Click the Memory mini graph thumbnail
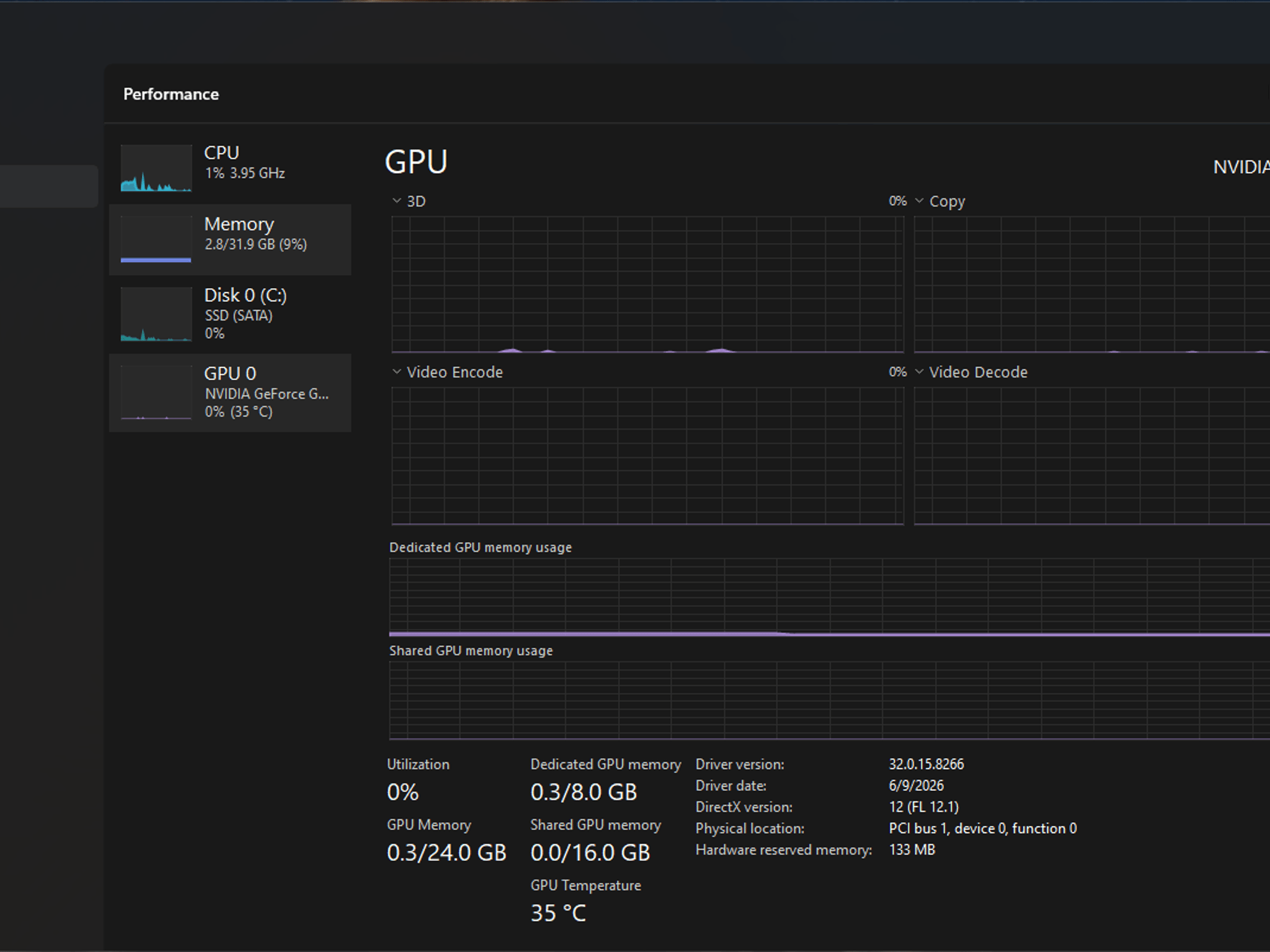This screenshot has height=952, width=1270. tap(156, 239)
